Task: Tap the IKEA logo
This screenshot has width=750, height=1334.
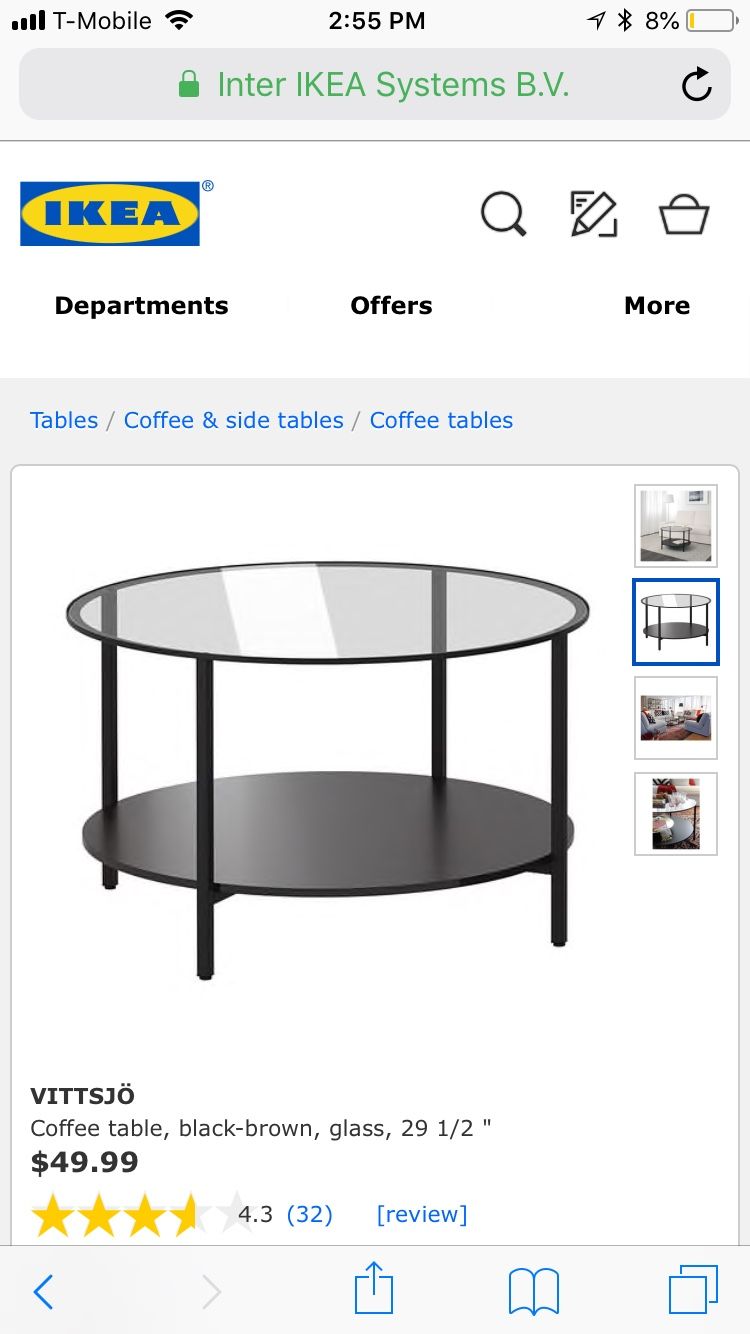Action: [110, 213]
